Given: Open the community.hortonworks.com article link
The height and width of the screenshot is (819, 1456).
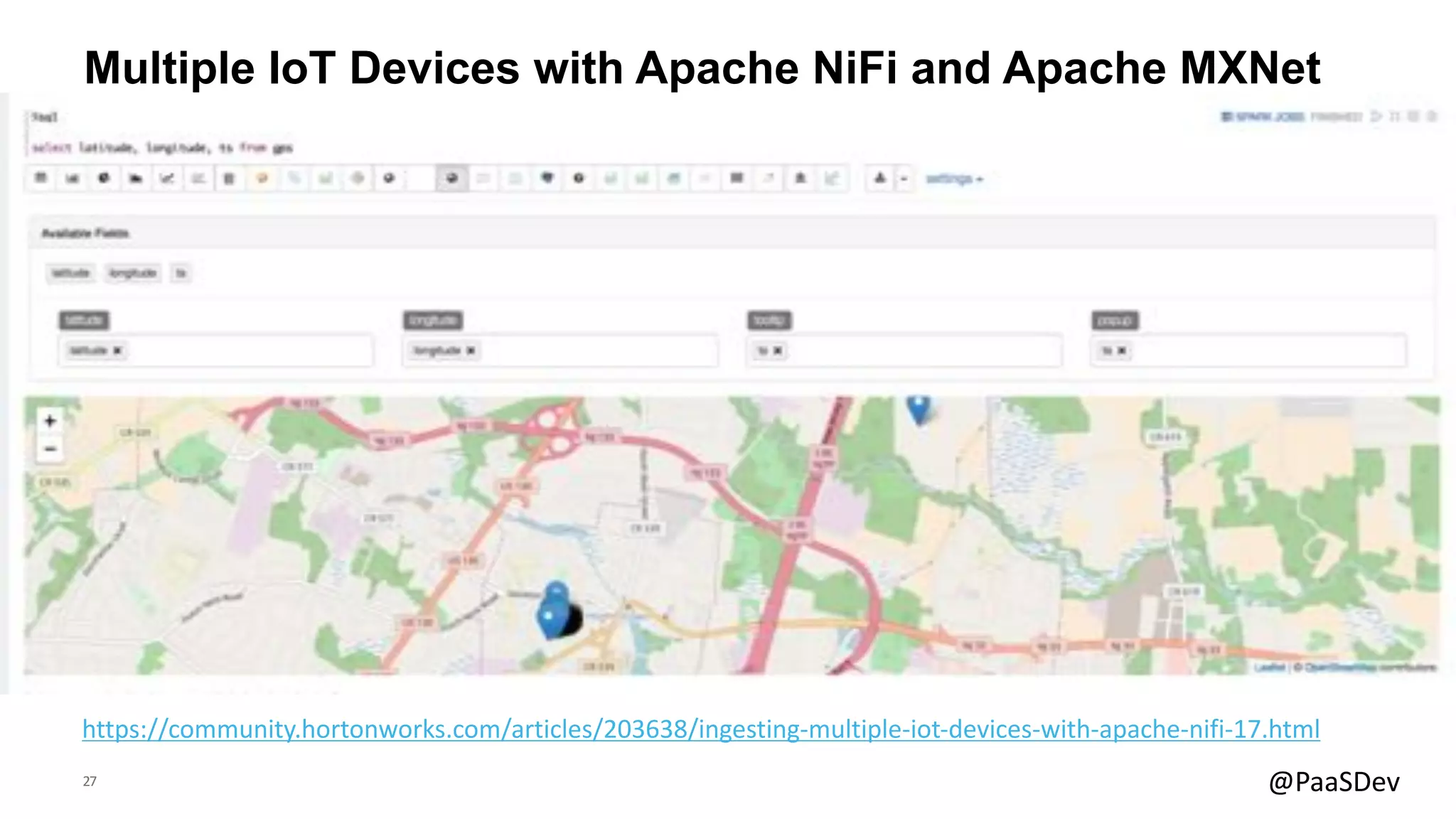Looking at the screenshot, I should (x=701, y=729).
